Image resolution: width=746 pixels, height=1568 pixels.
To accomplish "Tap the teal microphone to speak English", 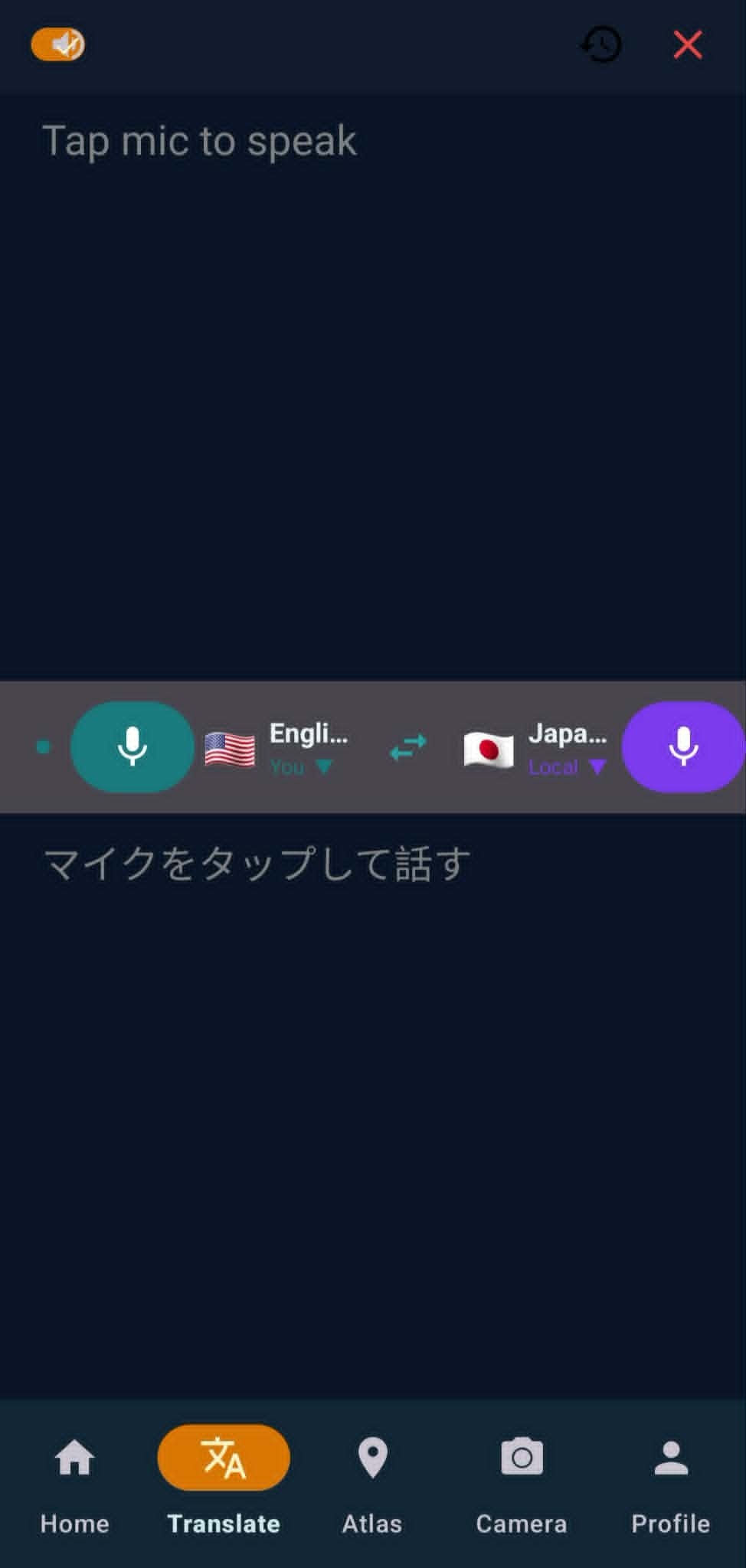I will coord(133,746).
